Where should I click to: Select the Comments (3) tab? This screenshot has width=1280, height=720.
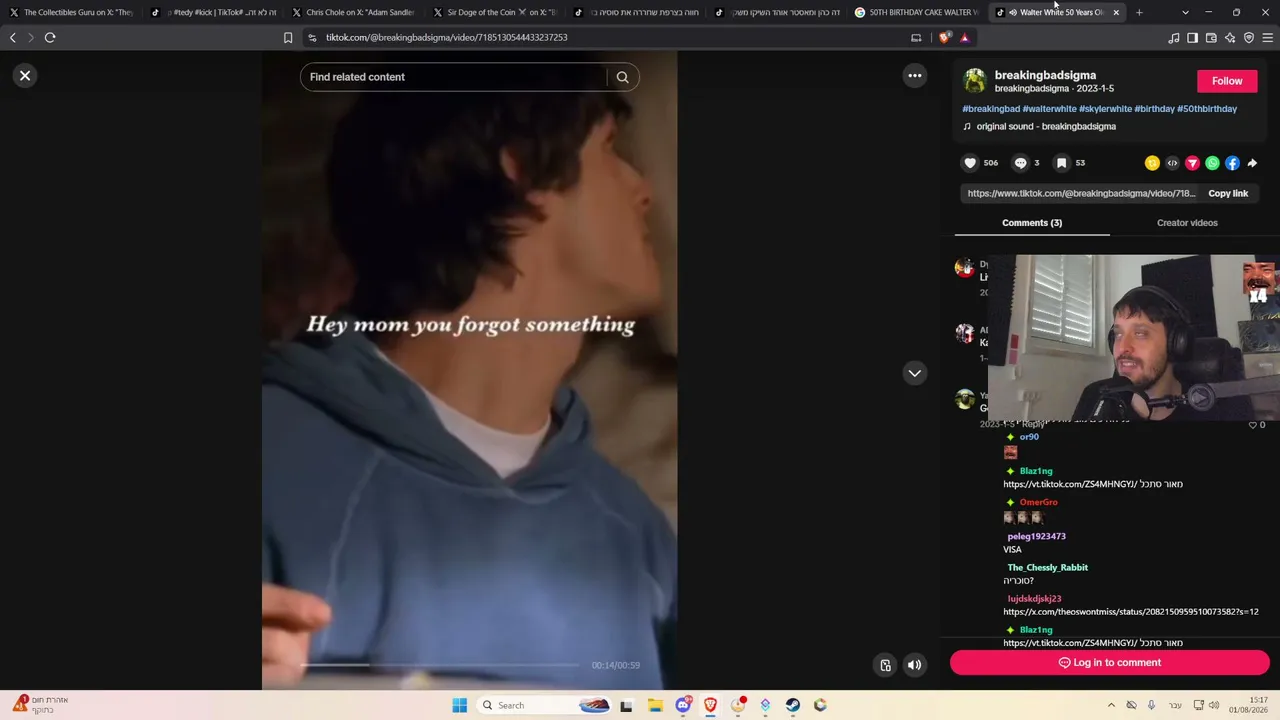pyautogui.click(x=1032, y=223)
